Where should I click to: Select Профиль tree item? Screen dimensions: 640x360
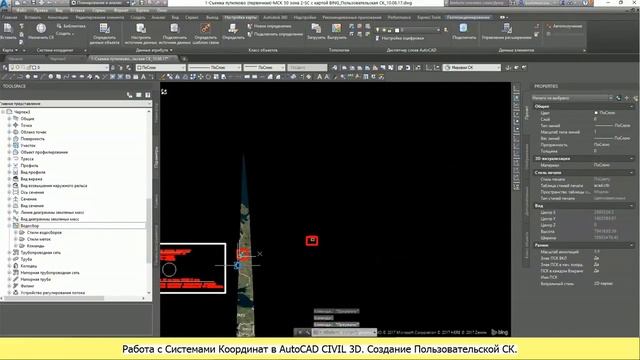point(29,166)
